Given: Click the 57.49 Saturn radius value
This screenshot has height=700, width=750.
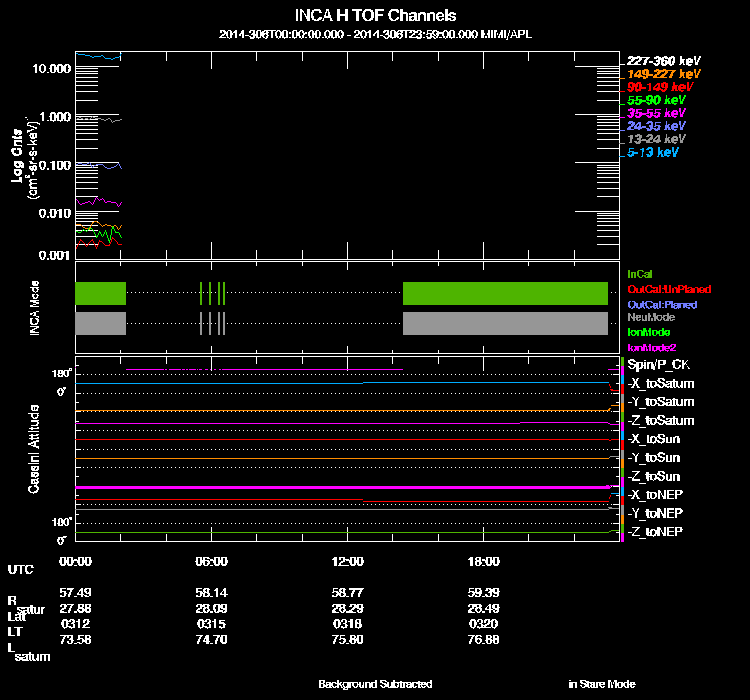Looking at the screenshot, I should [x=76, y=592].
